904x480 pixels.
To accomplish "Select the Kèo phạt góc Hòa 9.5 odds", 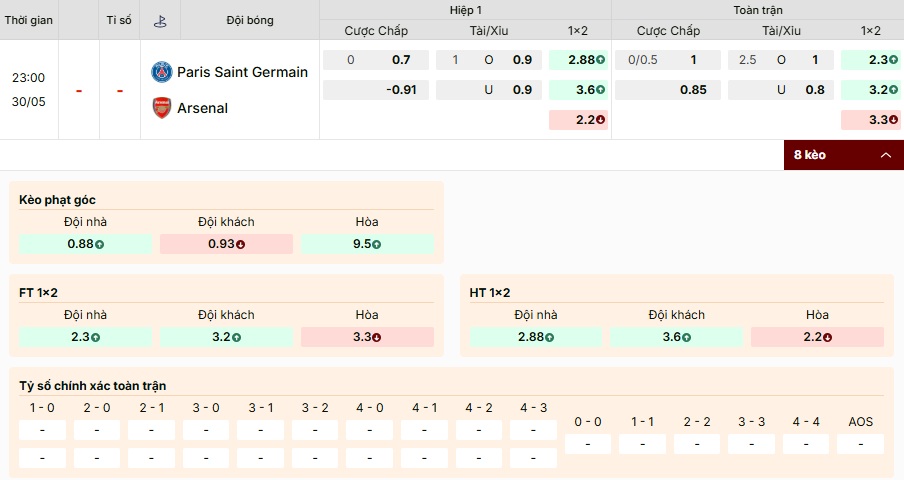I will click(x=367, y=244).
